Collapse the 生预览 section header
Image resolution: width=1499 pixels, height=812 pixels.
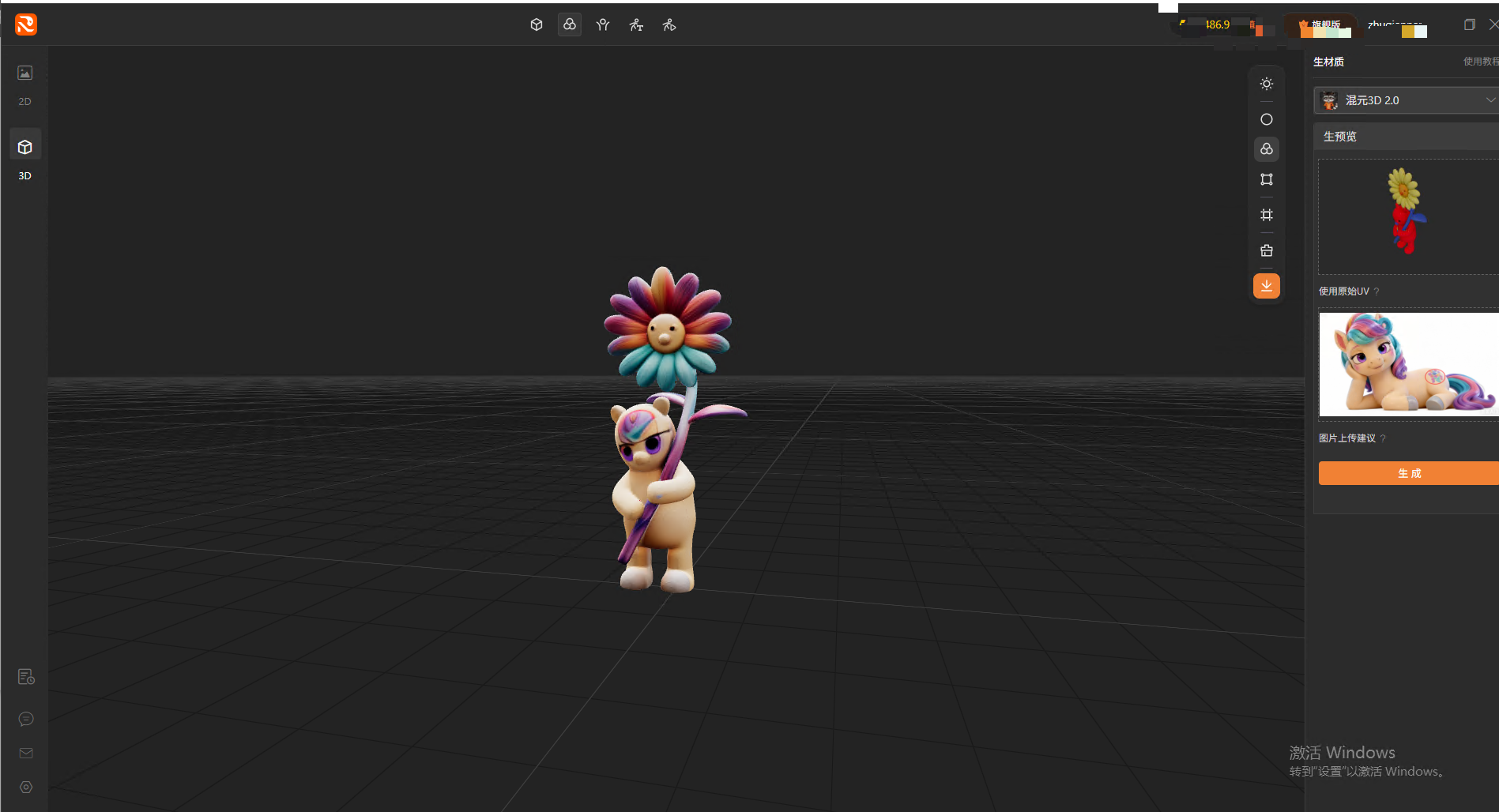1406,137
